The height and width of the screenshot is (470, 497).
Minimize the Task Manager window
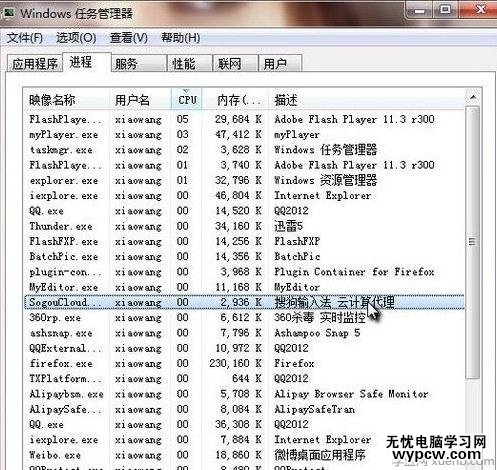(x=419, y=10)
